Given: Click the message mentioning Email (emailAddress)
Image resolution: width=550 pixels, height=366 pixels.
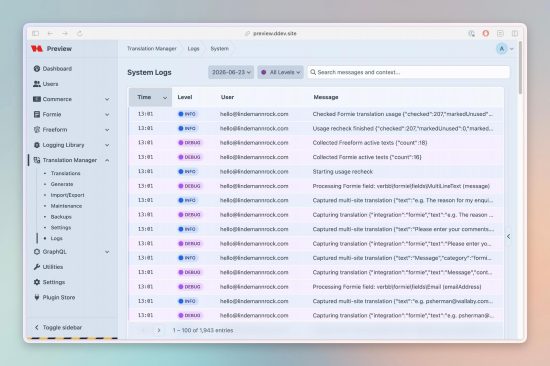Looking at the screenshot, I should 397,287.
